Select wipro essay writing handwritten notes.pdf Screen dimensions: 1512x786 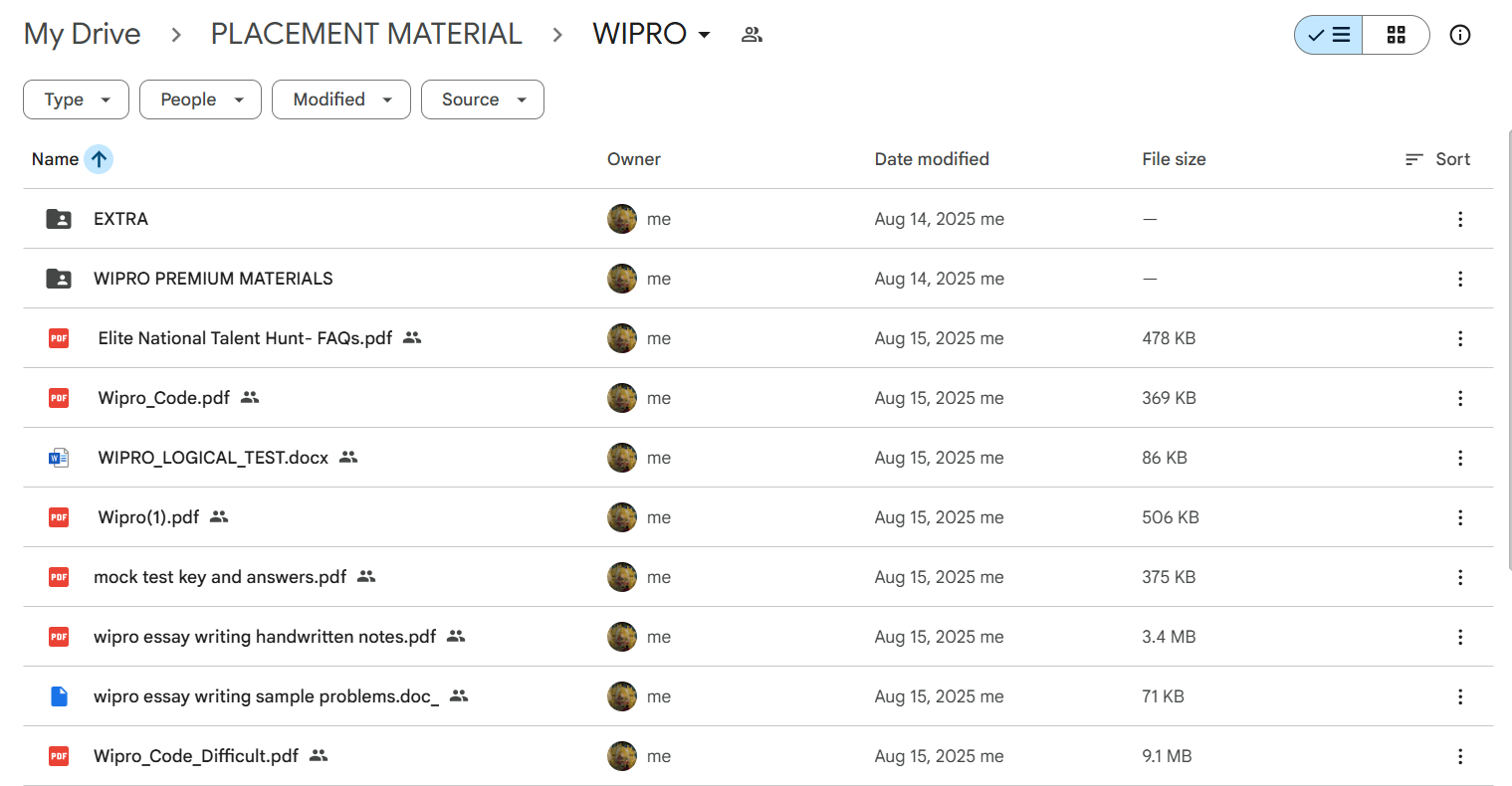pyautogui.click(x=265, y=637)
